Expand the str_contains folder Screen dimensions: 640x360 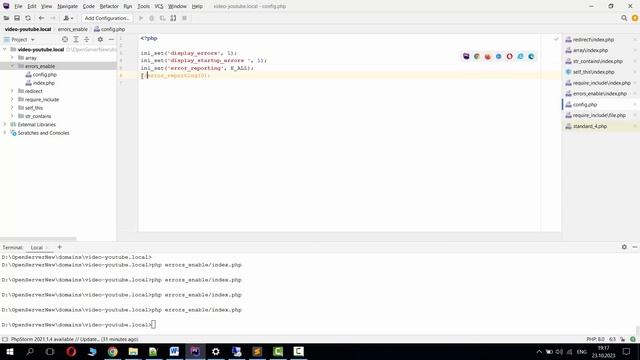pyautogui.click(x=12, y=116)
